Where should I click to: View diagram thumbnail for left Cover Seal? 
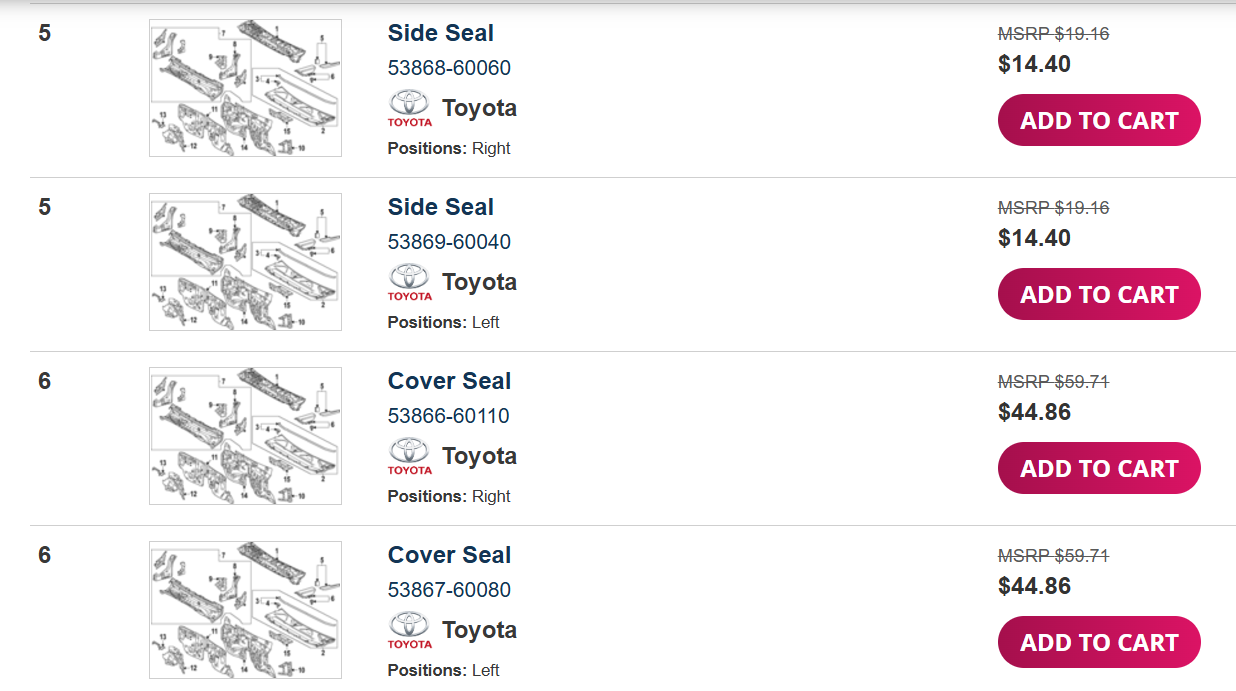pos(245,610)
